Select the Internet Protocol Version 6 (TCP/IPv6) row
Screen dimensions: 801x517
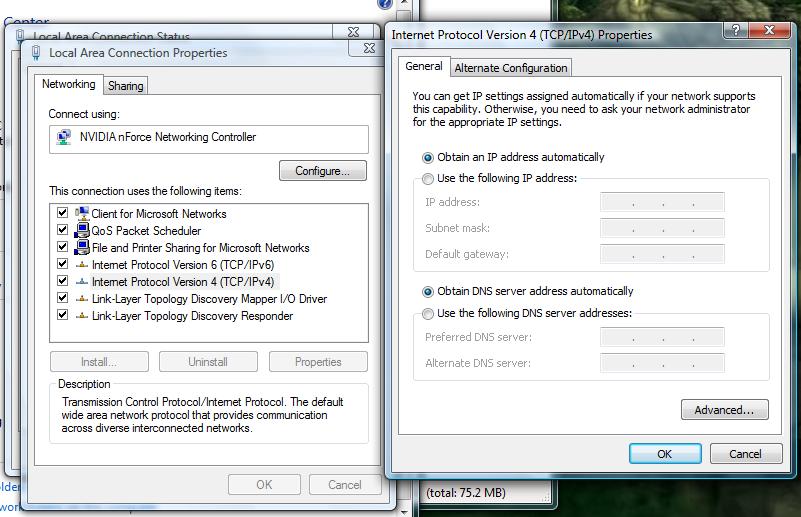point(183,265)
